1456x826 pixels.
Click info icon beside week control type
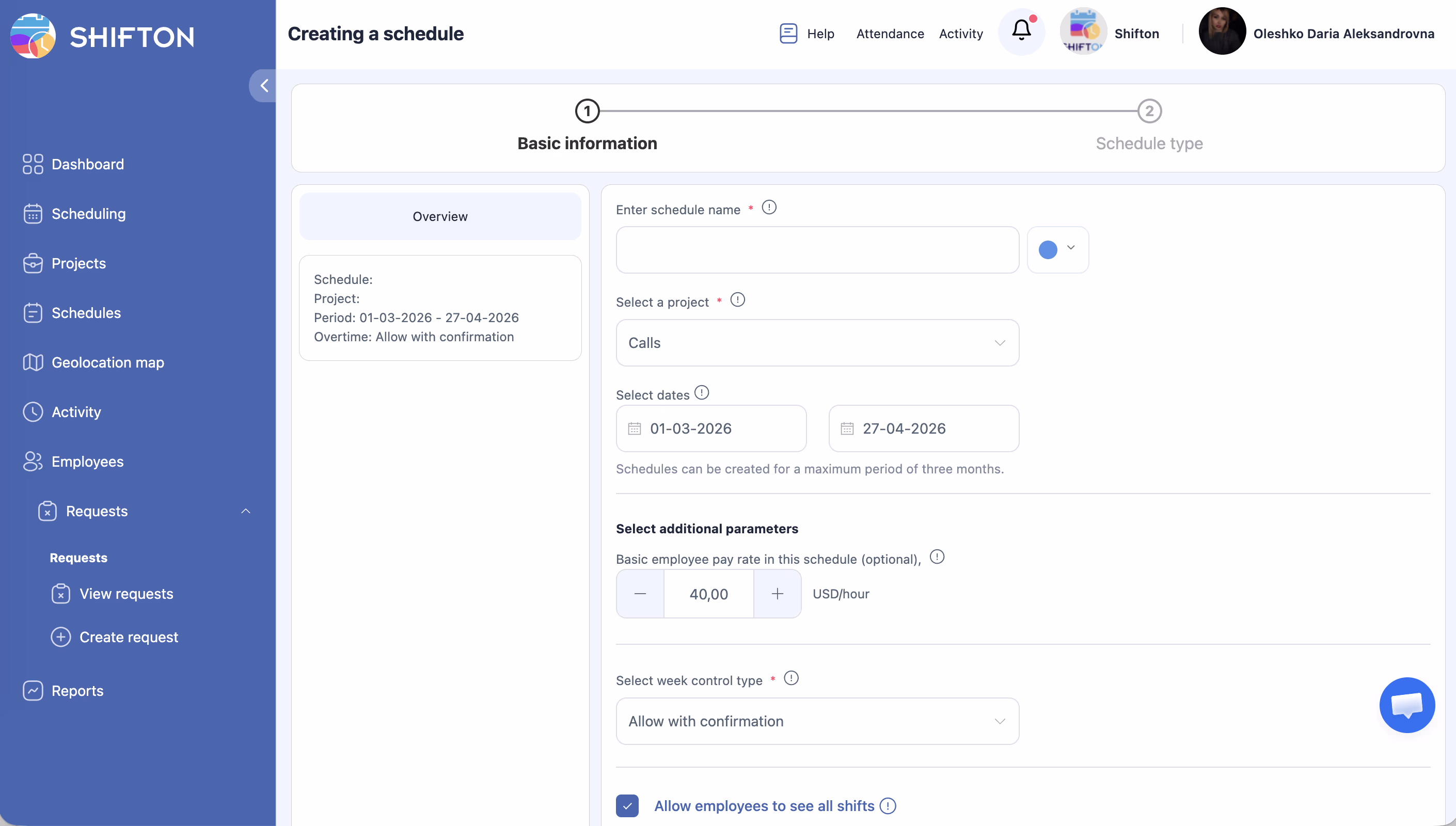click(790, 678)
